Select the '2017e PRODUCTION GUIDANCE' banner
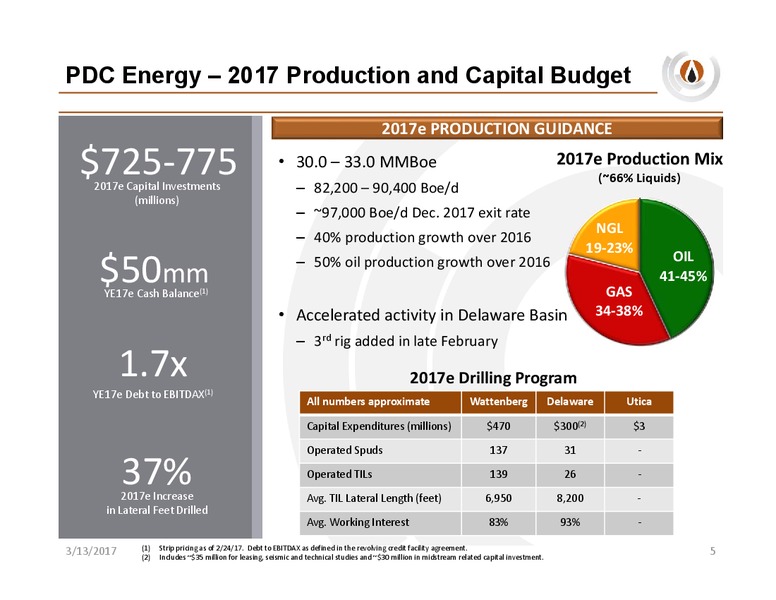Screen dimensions: 776x600 pos(497,129)
